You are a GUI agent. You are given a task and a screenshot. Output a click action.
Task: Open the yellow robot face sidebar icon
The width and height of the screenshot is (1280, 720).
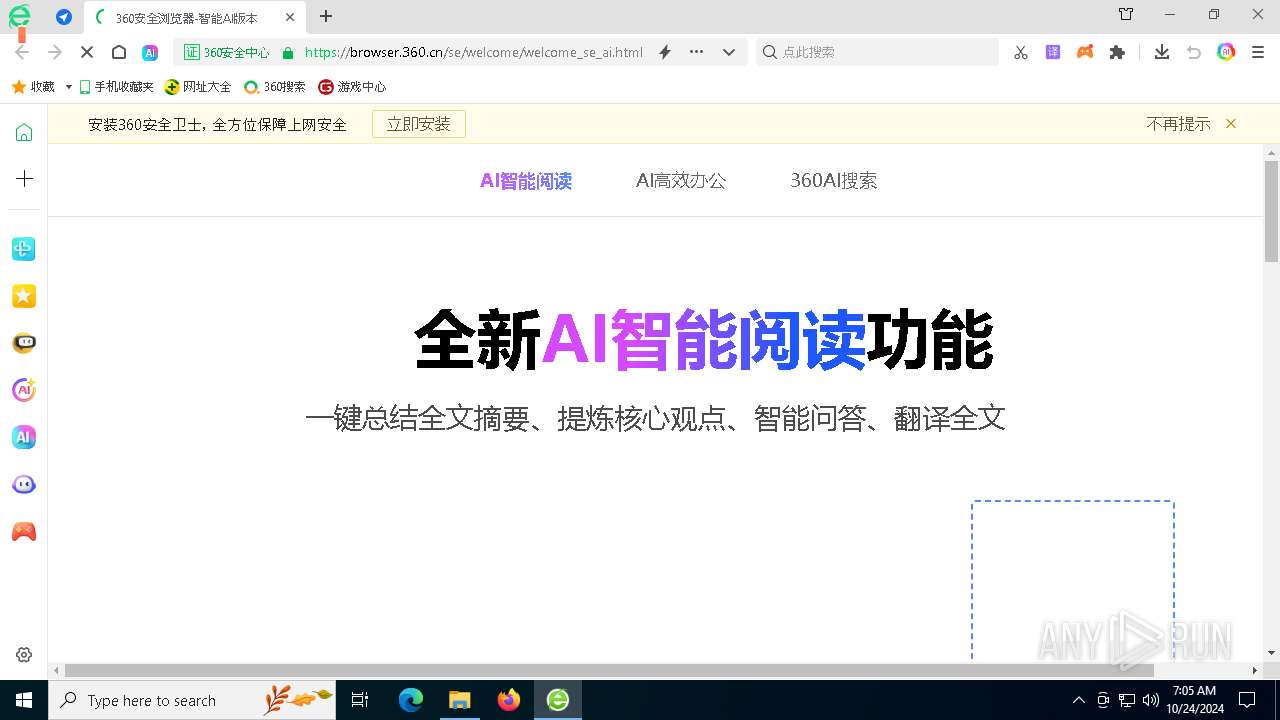(x=24, y=343)
